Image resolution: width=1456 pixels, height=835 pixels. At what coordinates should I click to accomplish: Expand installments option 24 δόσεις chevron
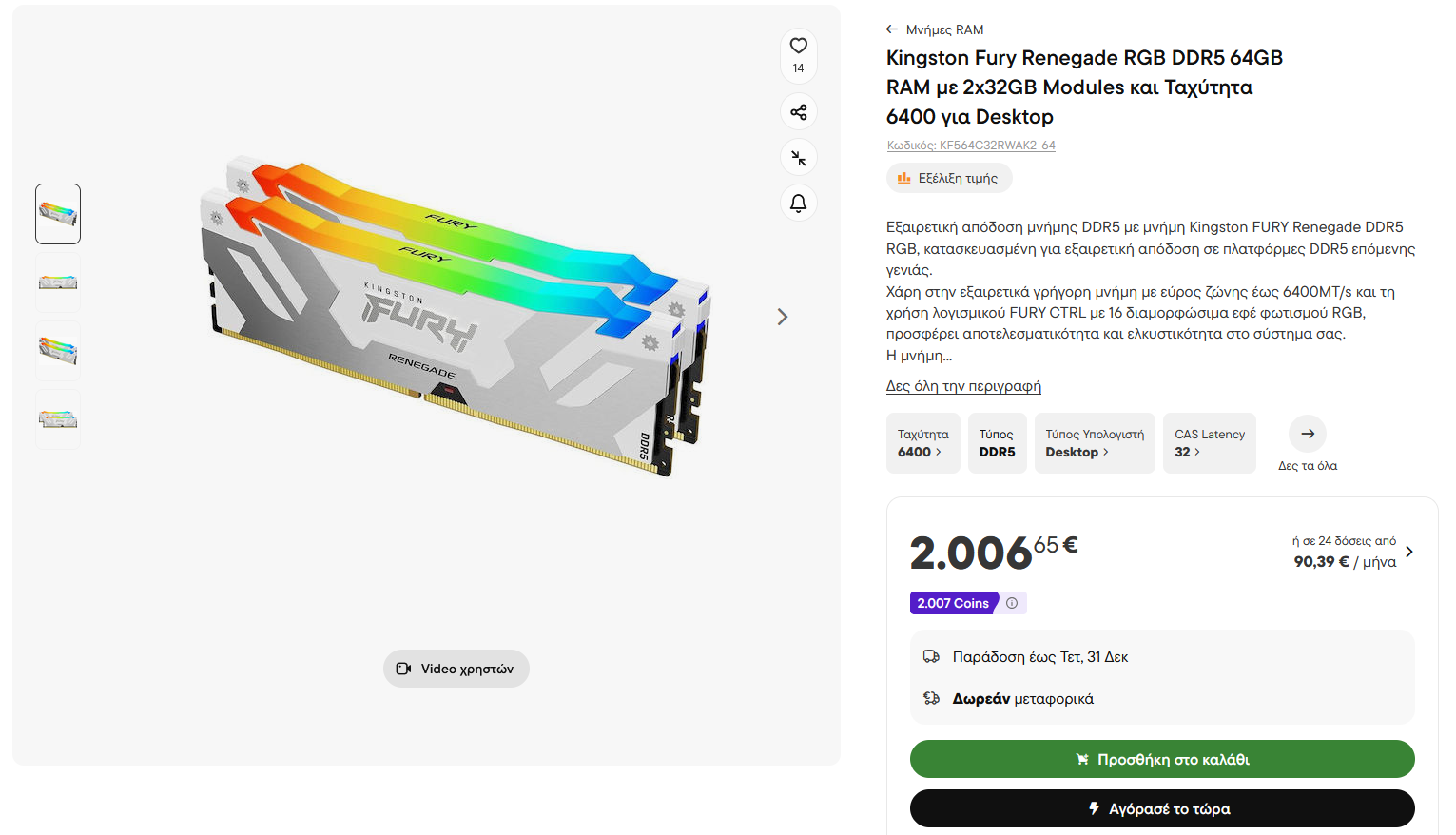tap(1408, 552)
